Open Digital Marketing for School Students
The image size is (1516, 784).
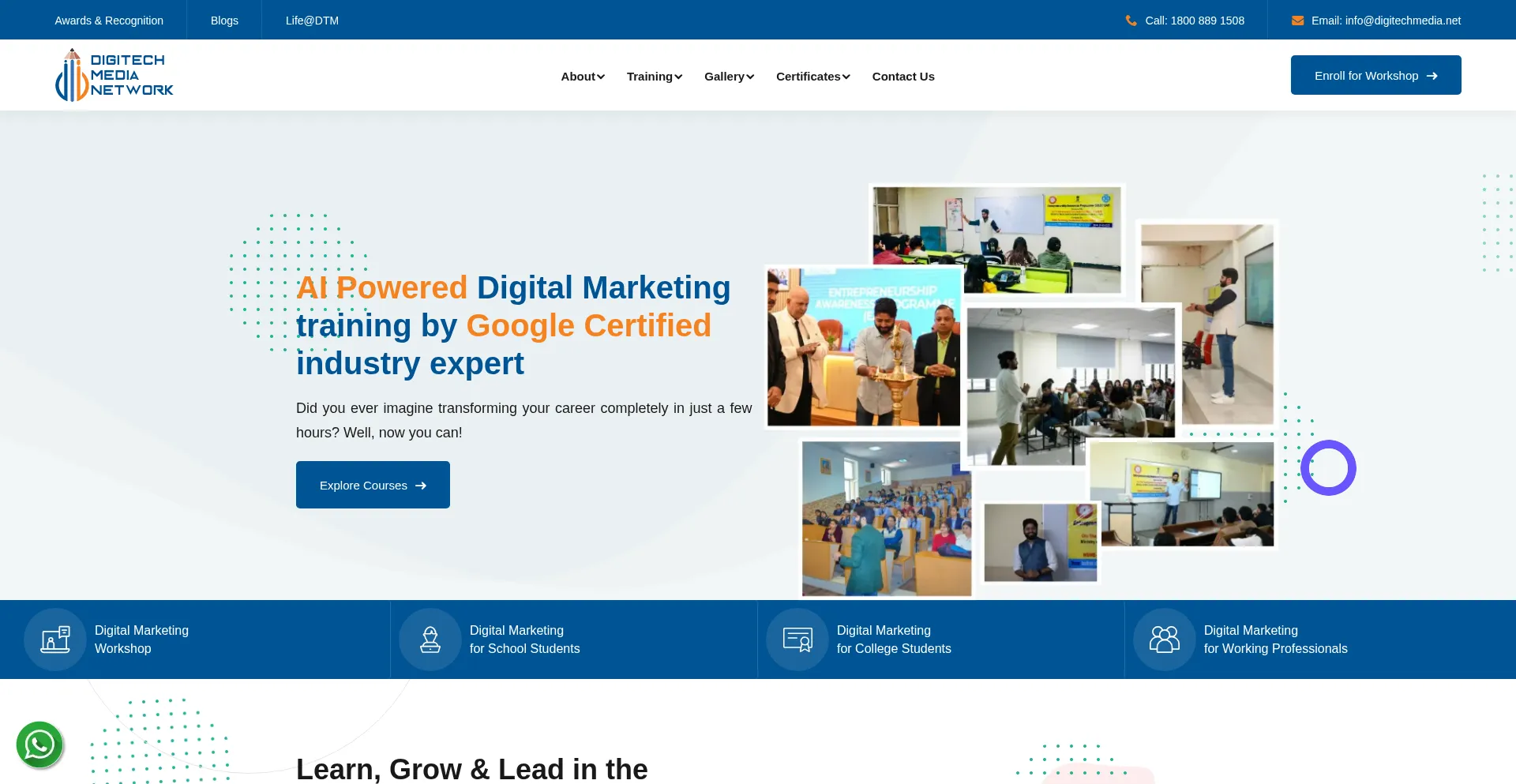tap(524, 640)
